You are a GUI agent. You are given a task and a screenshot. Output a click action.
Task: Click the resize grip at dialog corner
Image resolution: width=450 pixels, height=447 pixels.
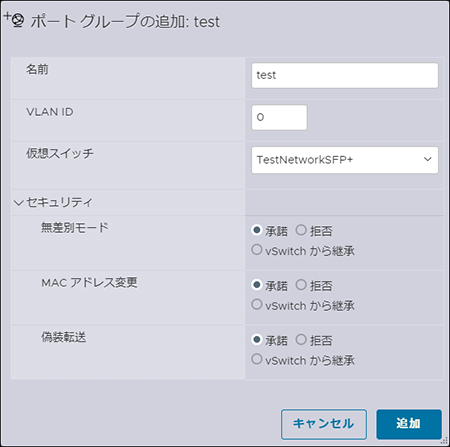(x=444, y=441)
